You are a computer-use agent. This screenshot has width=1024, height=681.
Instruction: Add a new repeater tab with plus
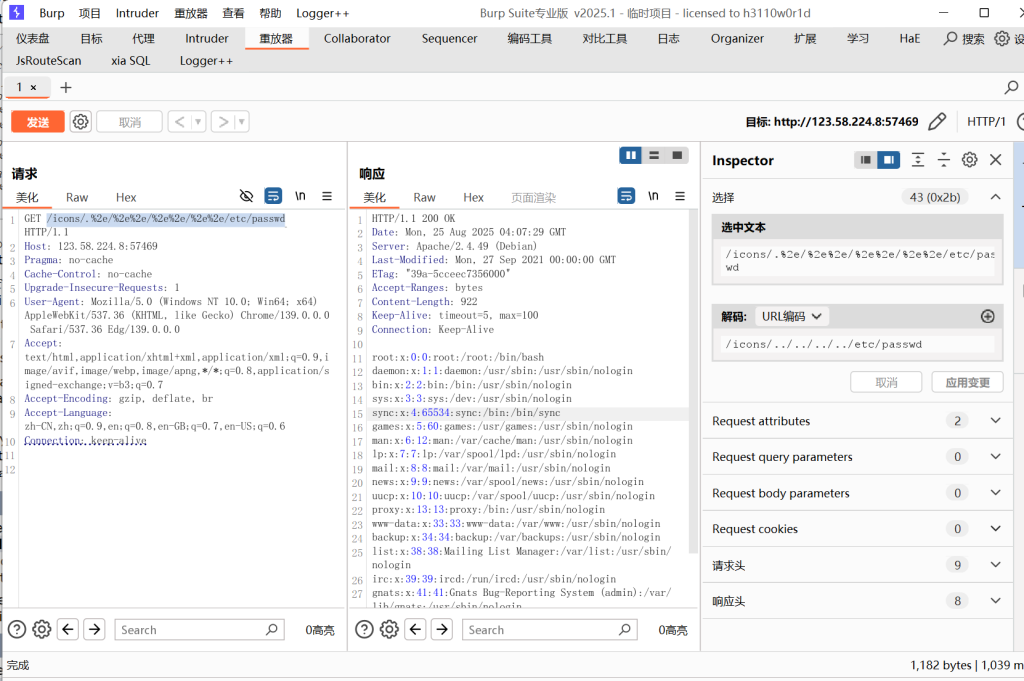(x=65, y=87)
